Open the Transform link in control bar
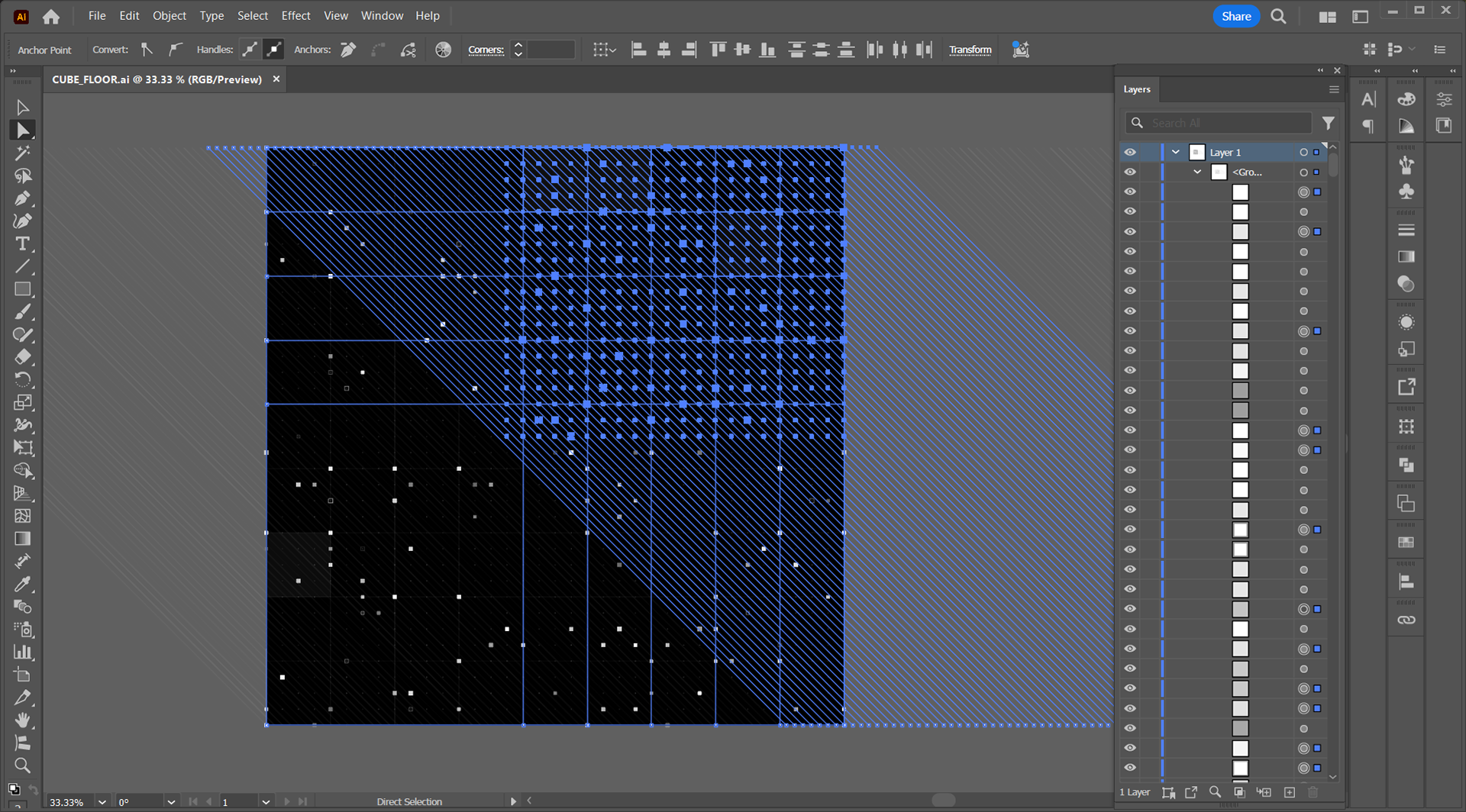 (970, 50)
